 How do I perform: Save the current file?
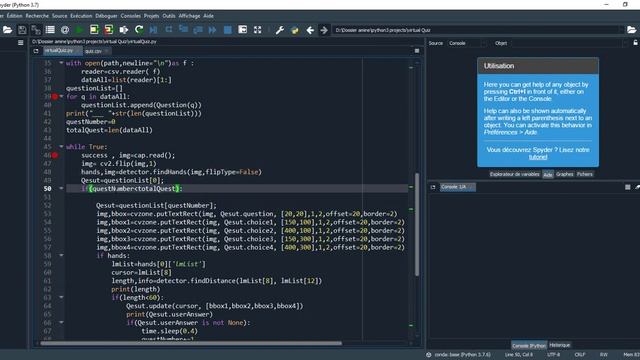pos(22,30)
